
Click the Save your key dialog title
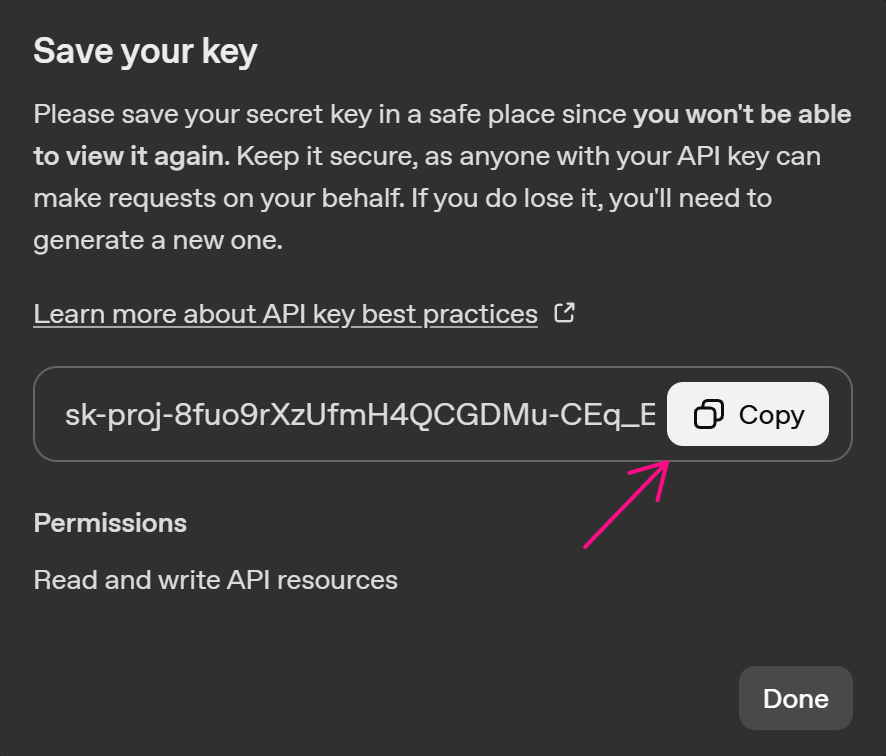point(145,50)
